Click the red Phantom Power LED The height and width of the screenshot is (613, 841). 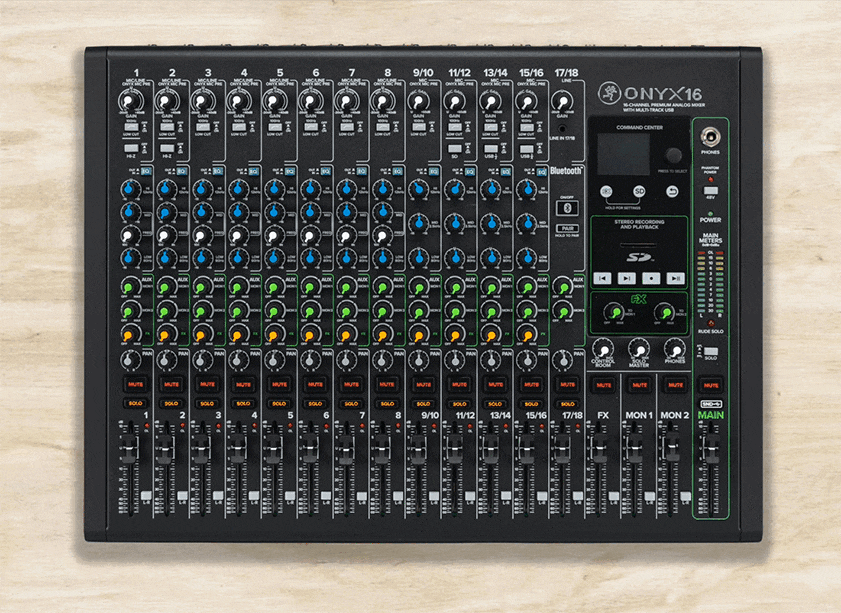[711, 180]
